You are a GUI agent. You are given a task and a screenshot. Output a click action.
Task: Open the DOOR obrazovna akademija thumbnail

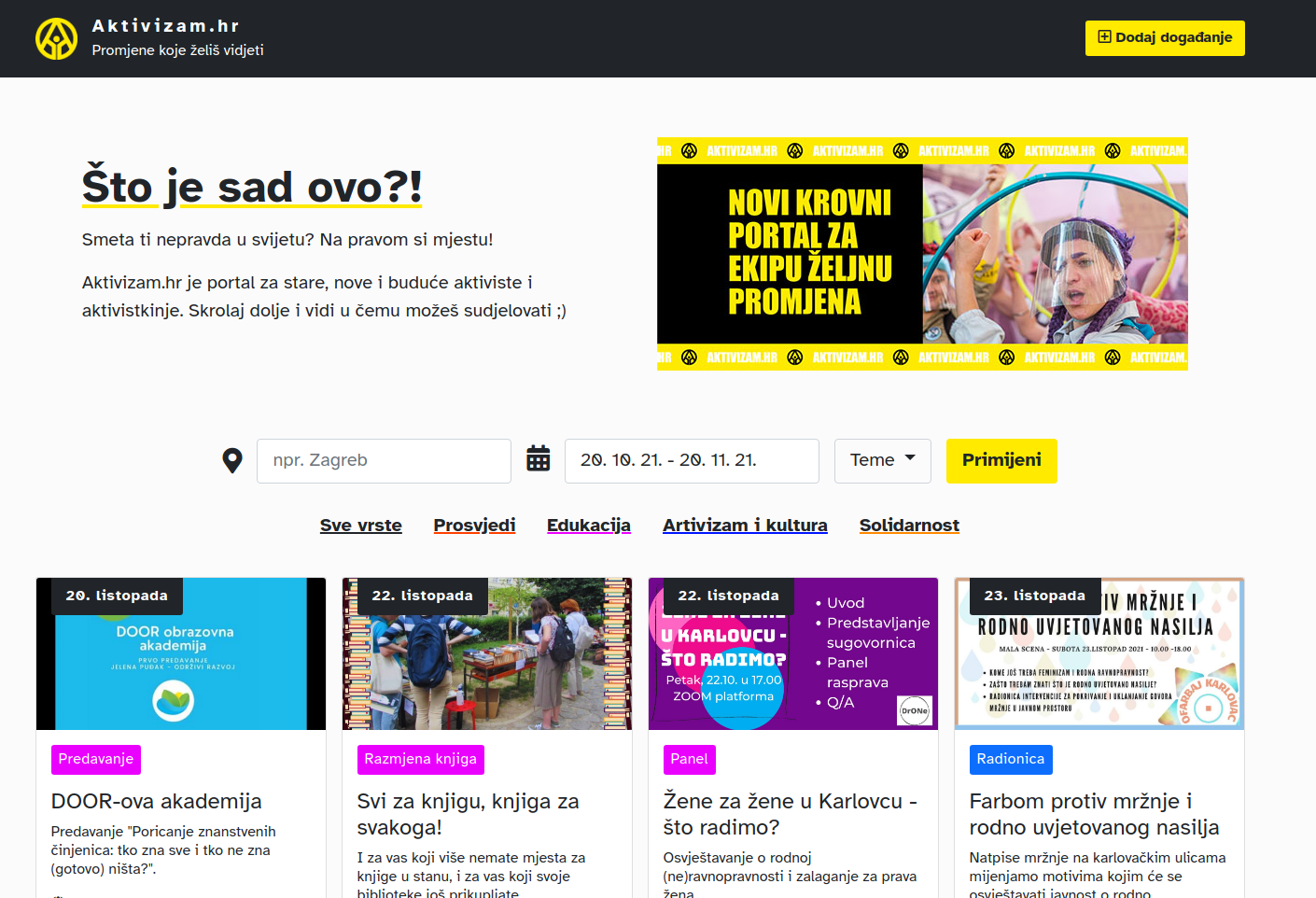pyautogui.click(x=181, y=653)
